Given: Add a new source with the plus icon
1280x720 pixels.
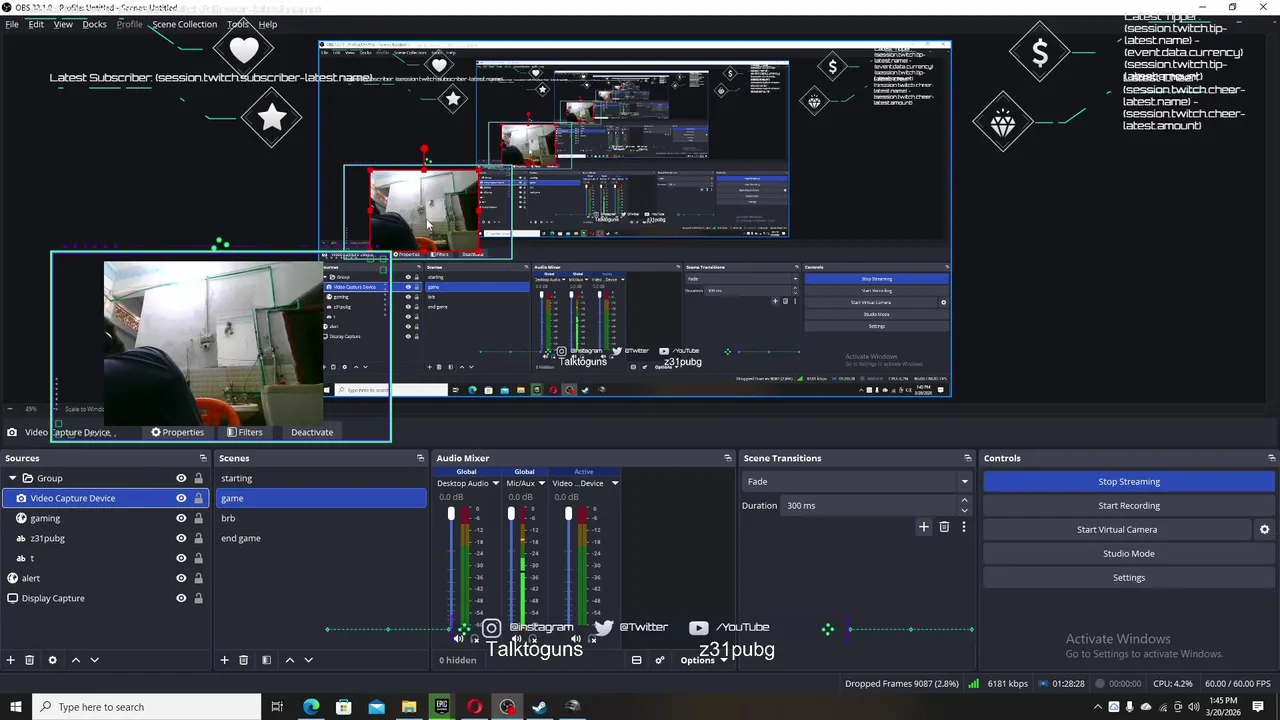Looking at the screenshot, I should [x=11, y=660].
